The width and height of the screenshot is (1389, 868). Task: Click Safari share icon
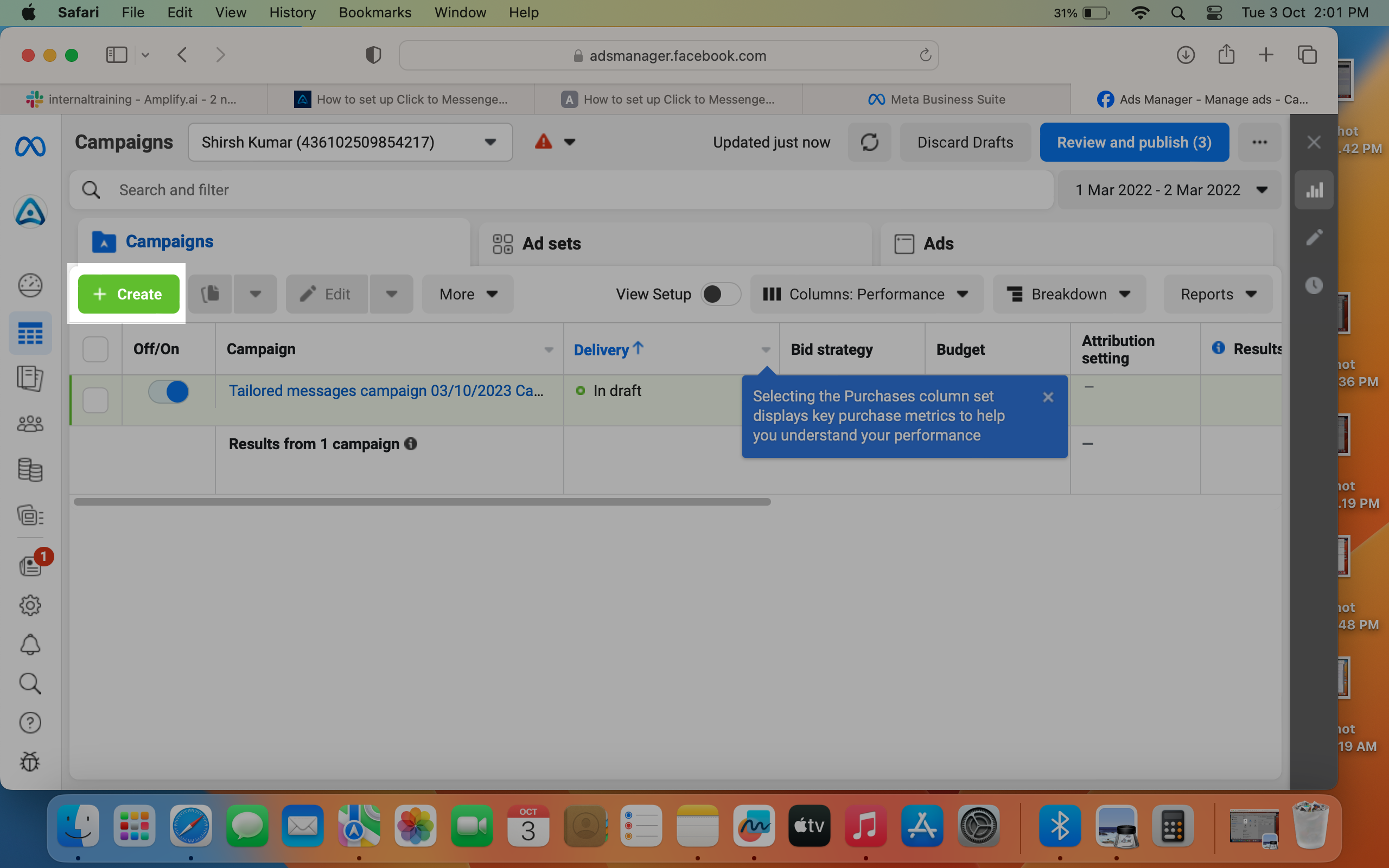1226,55
